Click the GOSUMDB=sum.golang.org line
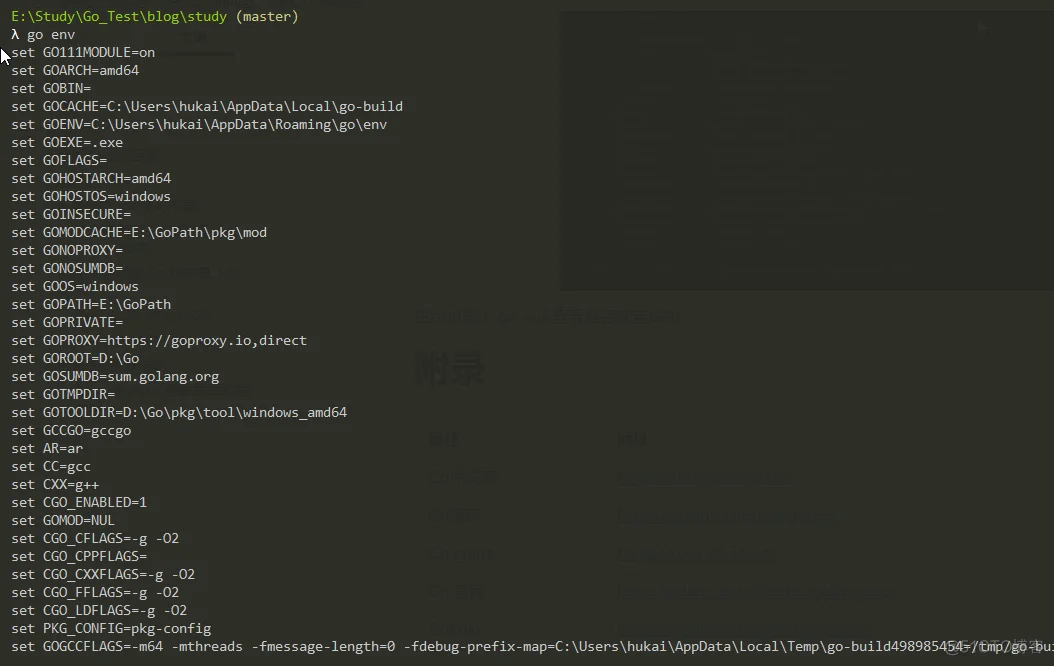Screen dimensions: 1054x666 tap(115, 376)
